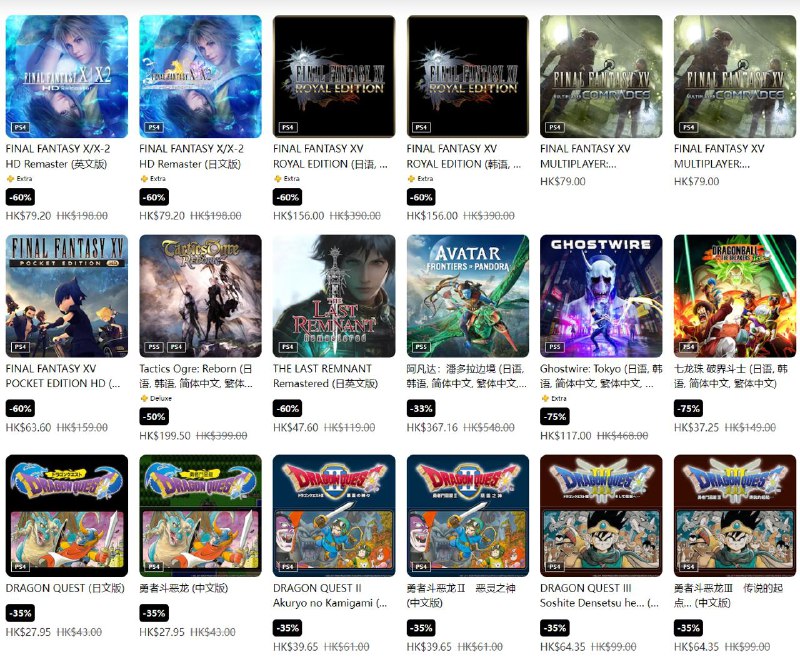800x657 pixels.
Task: Open FINAL FANTASY XV ROYAL EDITION (日语) title link
Action: [330, 156]
